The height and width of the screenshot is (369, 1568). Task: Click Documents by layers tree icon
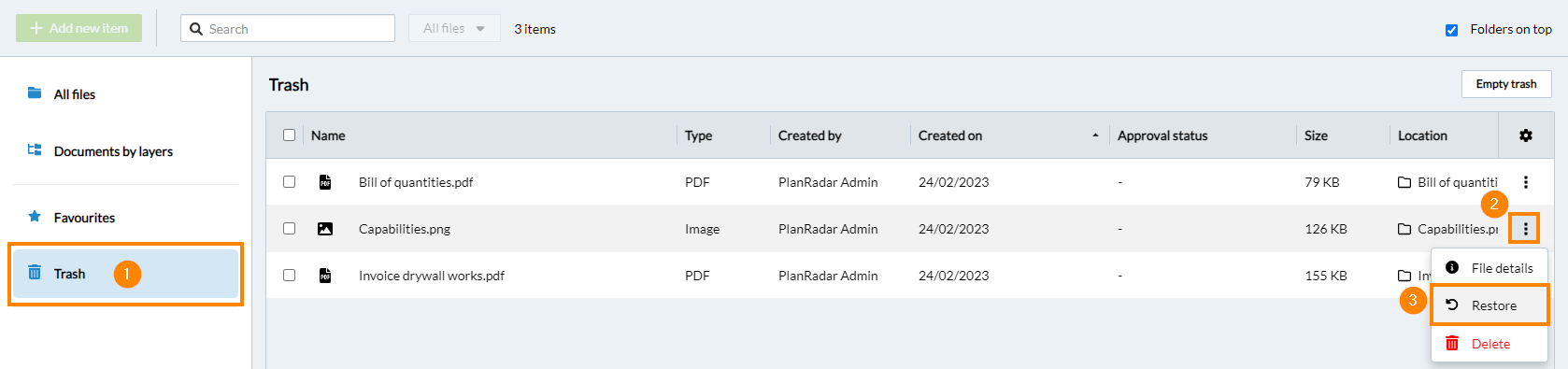(x=35, y=149)
